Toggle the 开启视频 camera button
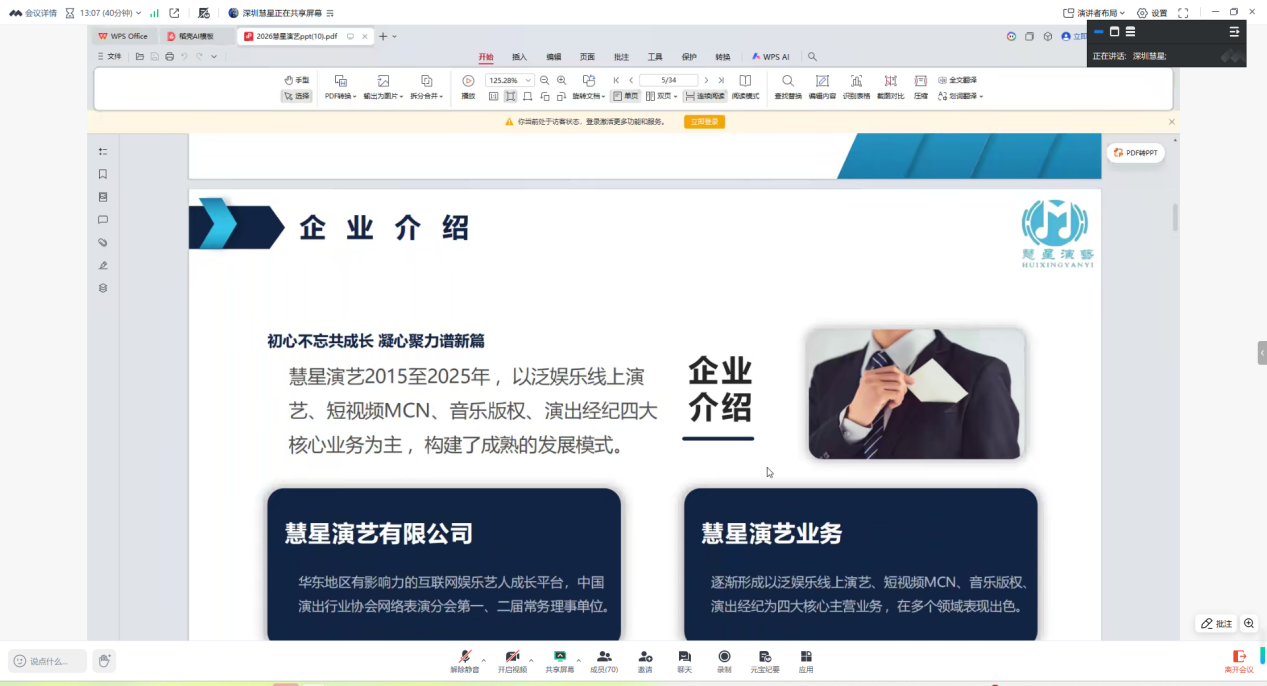This screenshot has height=686, width=1267. click(512, 657)
